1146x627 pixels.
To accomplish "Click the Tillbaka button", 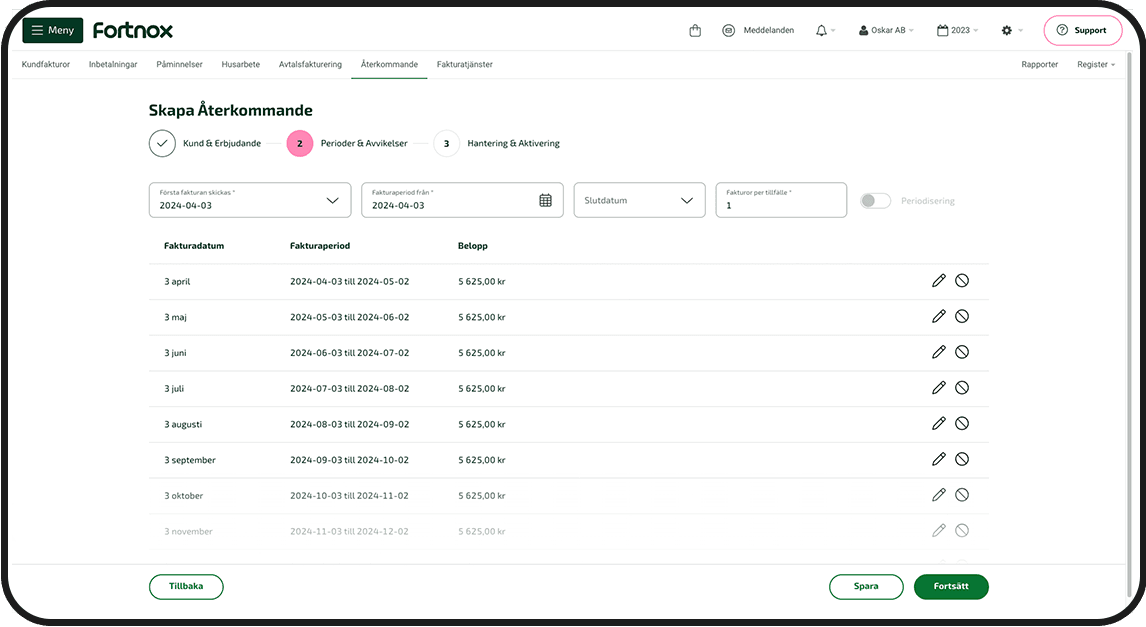I will [x=186, y=587].
